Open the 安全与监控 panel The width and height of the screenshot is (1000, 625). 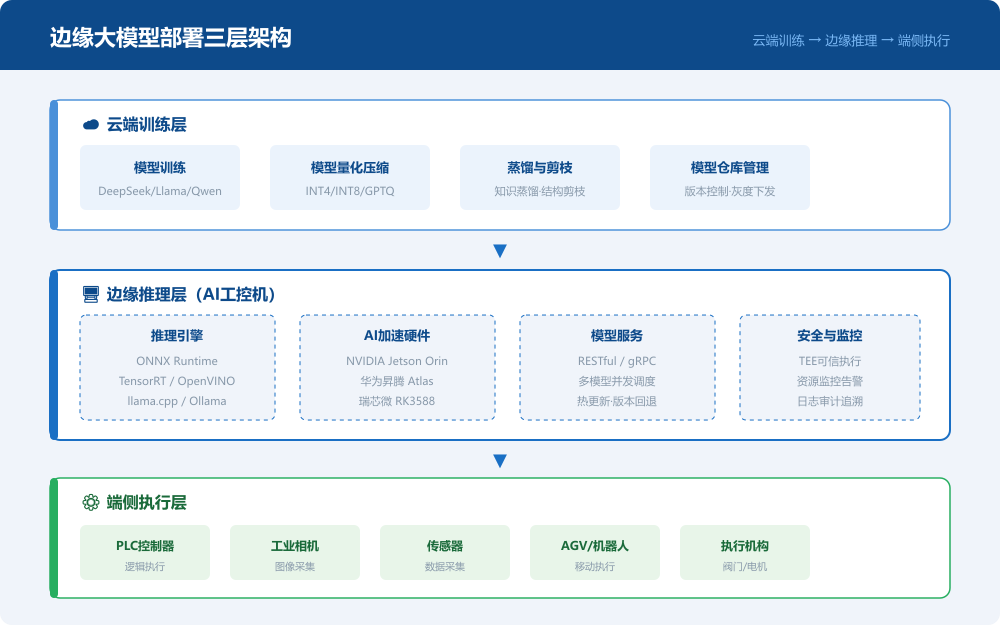tap(829, 367)
